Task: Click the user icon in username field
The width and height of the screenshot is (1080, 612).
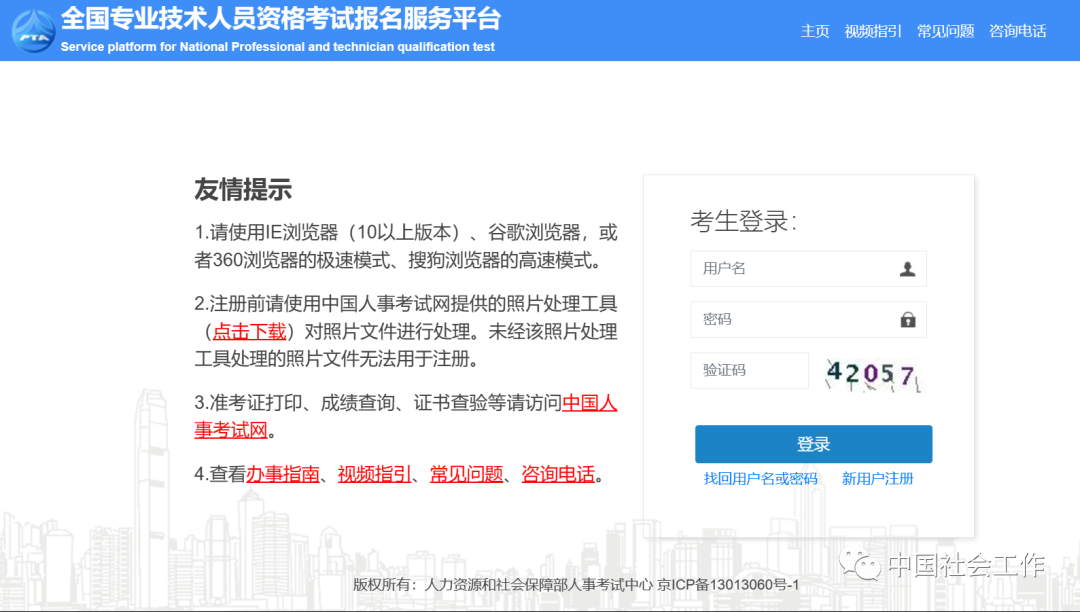Action: [x=907, y=269]
